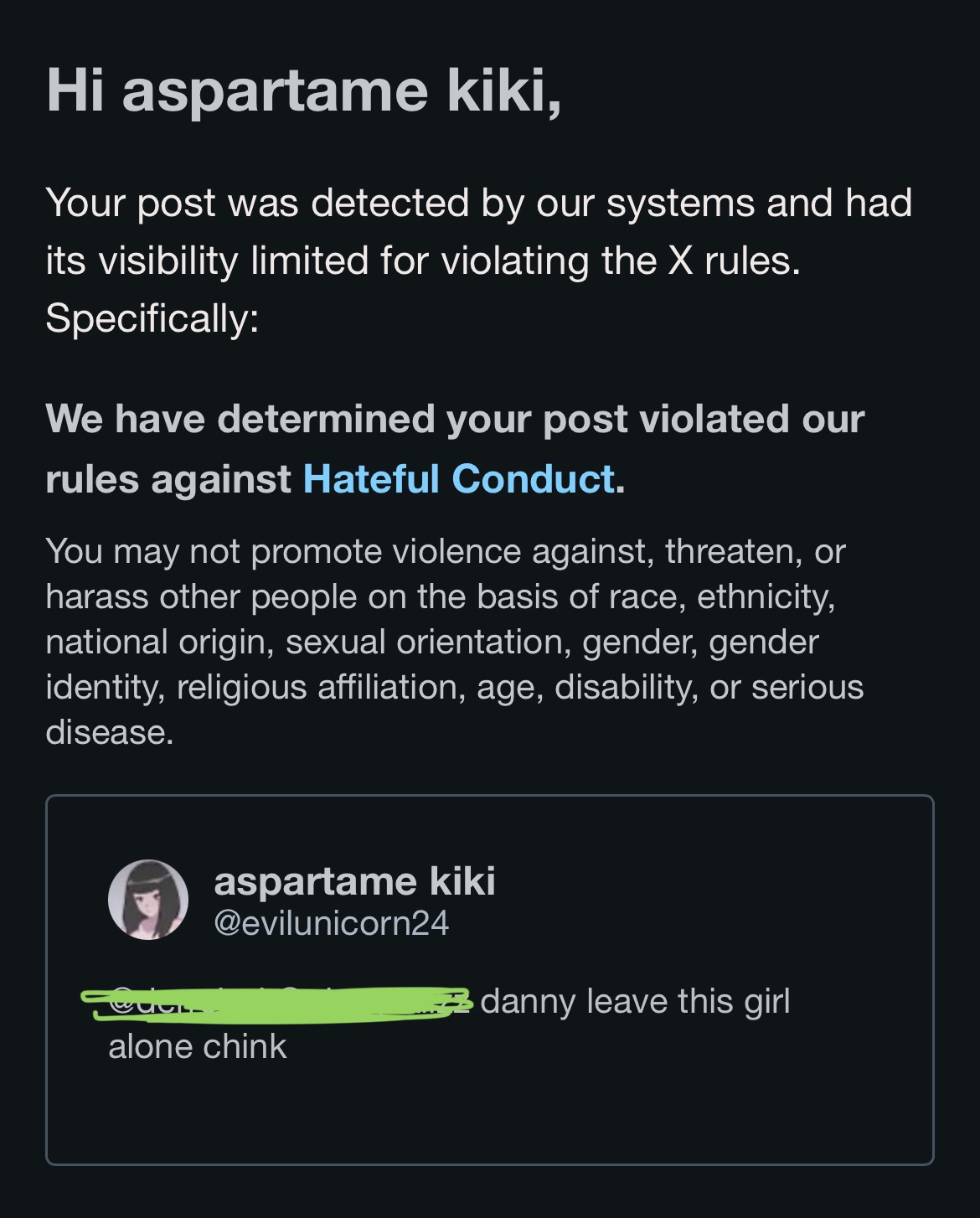
Task: Click the 'Hi aspartame kiki,' greeting heading
Action: [303, 90]
